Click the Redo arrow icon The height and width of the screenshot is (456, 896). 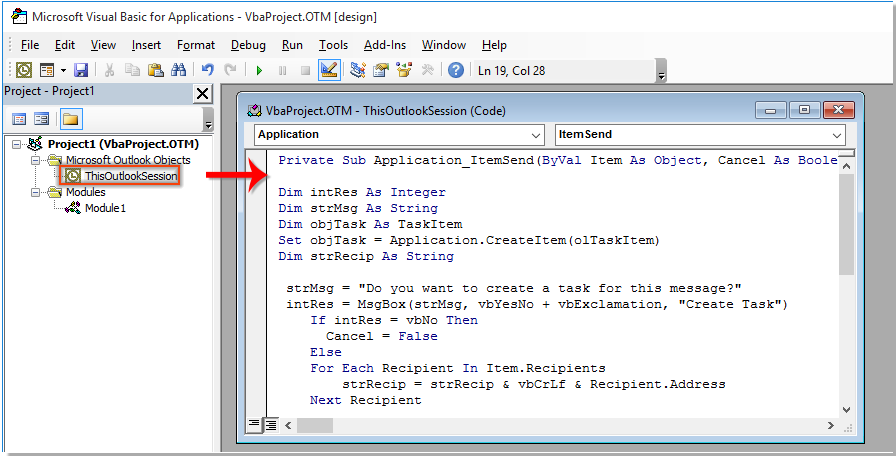[x=230, y=70]
